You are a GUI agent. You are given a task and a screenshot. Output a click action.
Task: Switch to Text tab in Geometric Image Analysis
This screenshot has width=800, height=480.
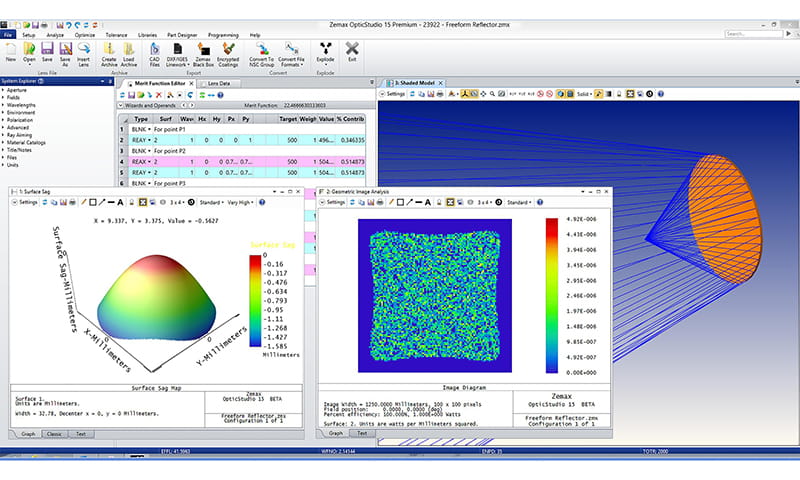click(x=362, y=433)
